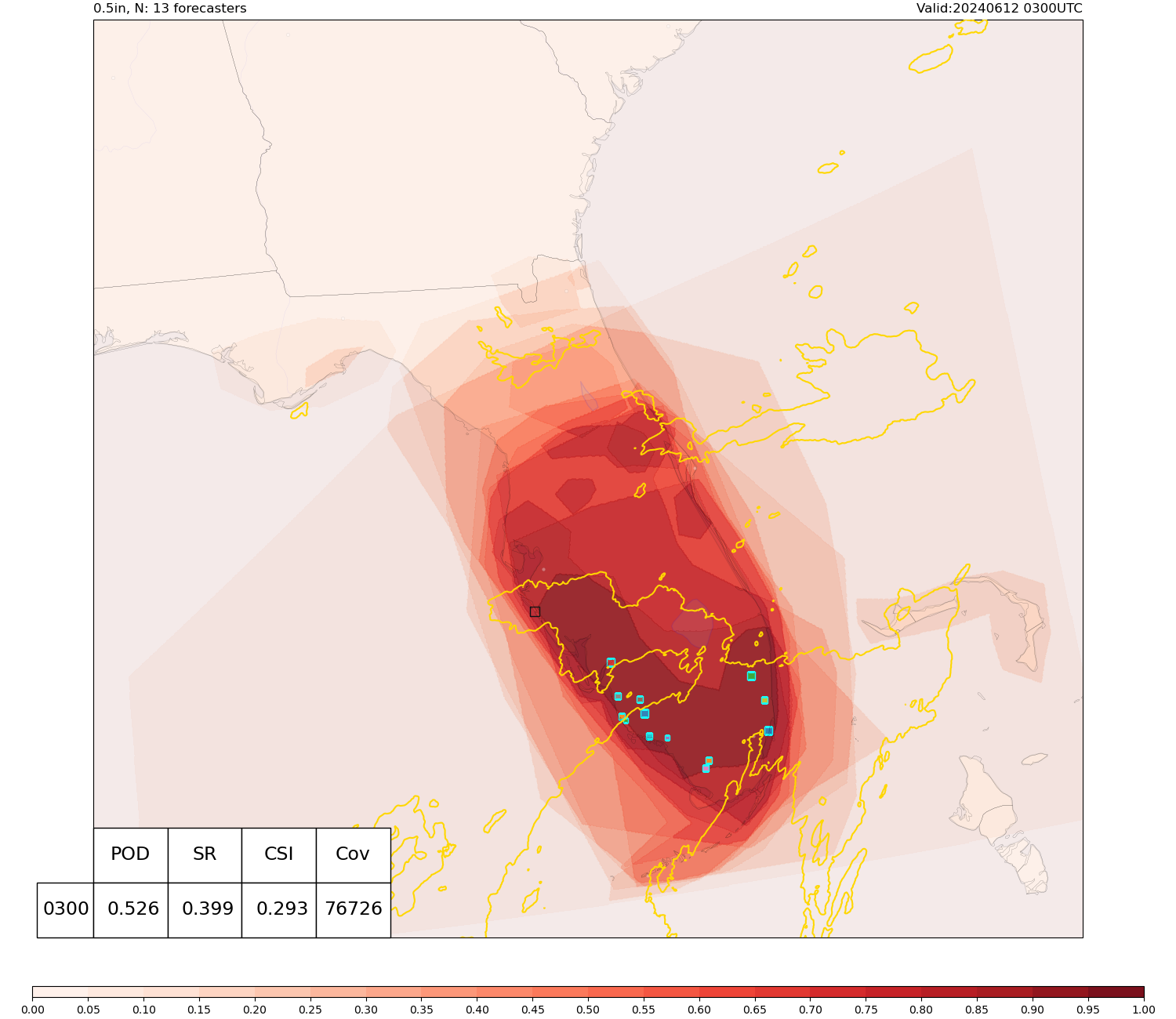Click the colorbar tick label 1.00

[1145, 1010]
